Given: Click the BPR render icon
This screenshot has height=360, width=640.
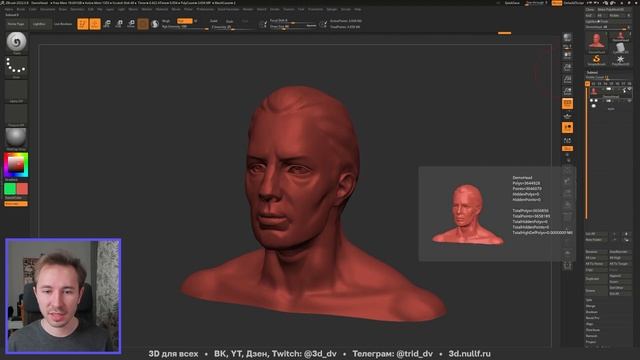Looking at the screenshot, I should (567, 38).
